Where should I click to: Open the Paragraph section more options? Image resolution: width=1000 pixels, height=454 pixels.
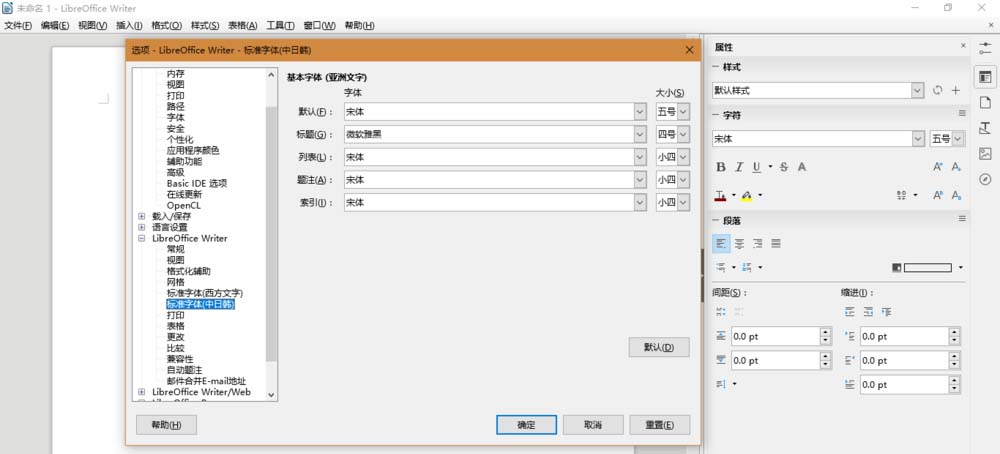pos(962,219)
